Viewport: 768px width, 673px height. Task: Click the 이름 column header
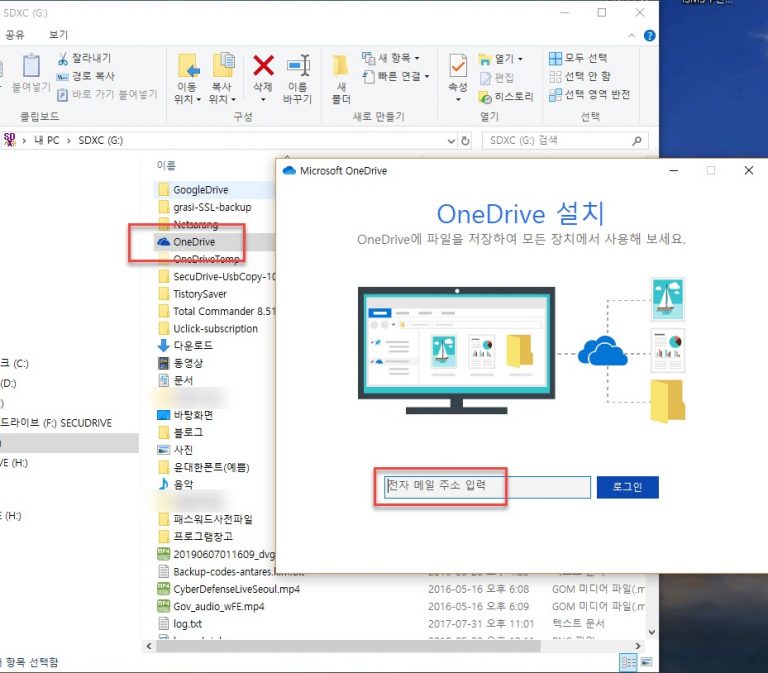[x=166, y=166]
